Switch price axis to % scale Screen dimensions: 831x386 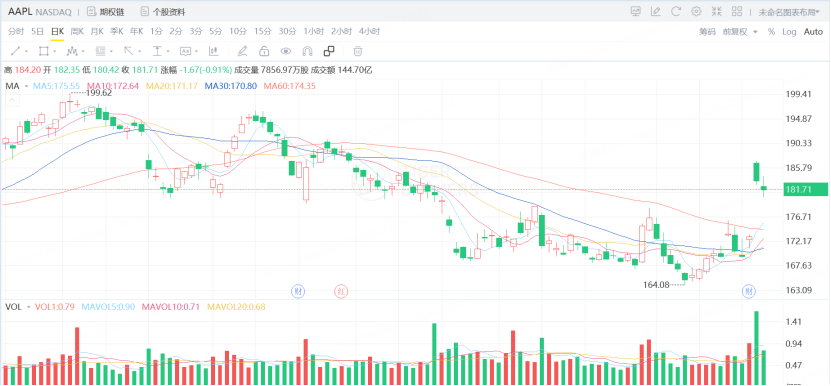[771, 32]
